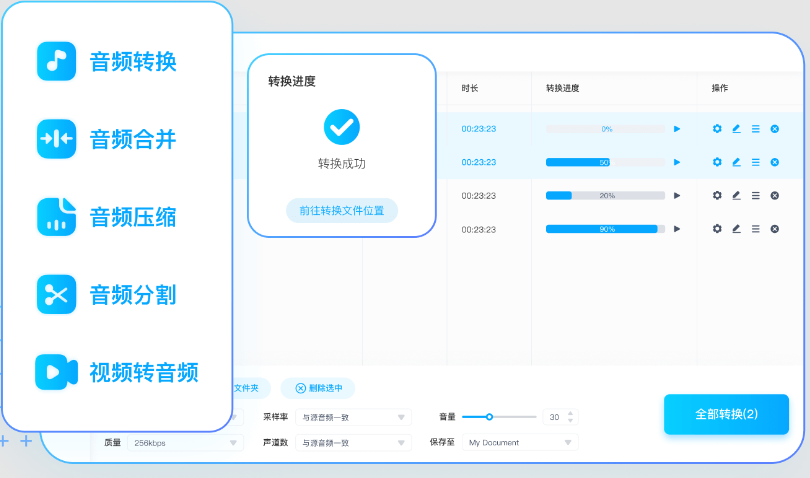The height and width of the screenshot is (478, 810).
Task: Click the pencil edit icon in 0% row
Action: [x=736, y=129]
